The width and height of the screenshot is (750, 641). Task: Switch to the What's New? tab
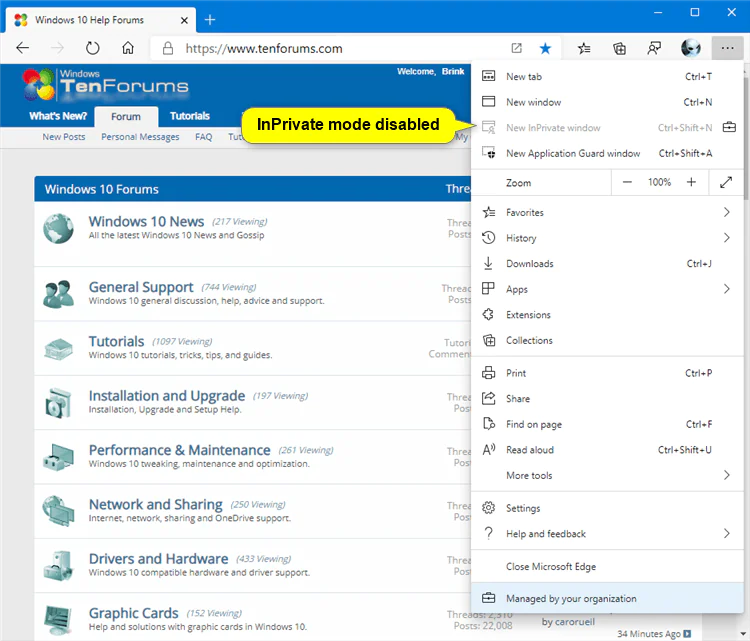58,116
